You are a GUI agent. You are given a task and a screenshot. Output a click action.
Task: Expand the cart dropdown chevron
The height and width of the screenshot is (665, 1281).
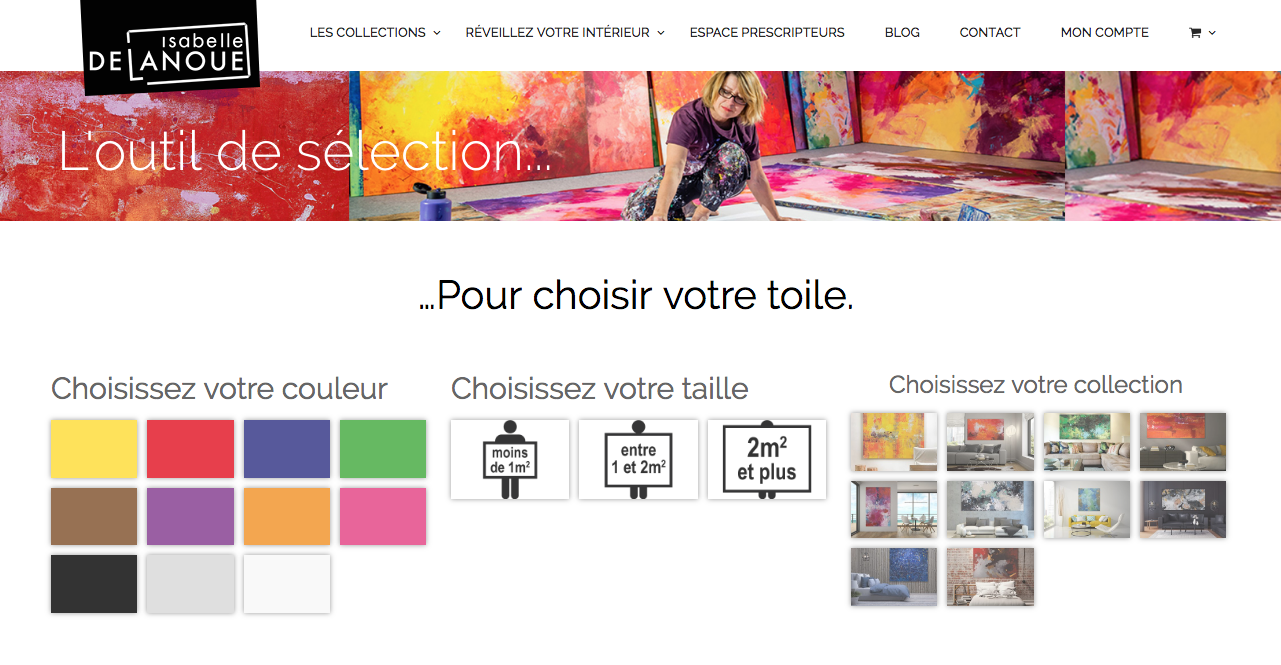tap(1213, 33)
